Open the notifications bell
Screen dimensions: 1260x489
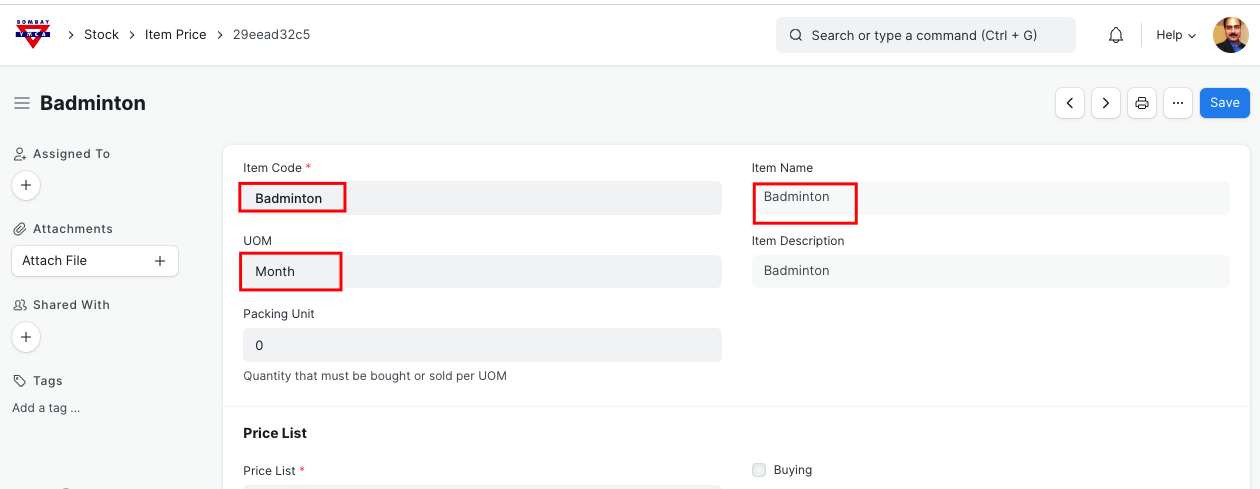point(1116,35)
